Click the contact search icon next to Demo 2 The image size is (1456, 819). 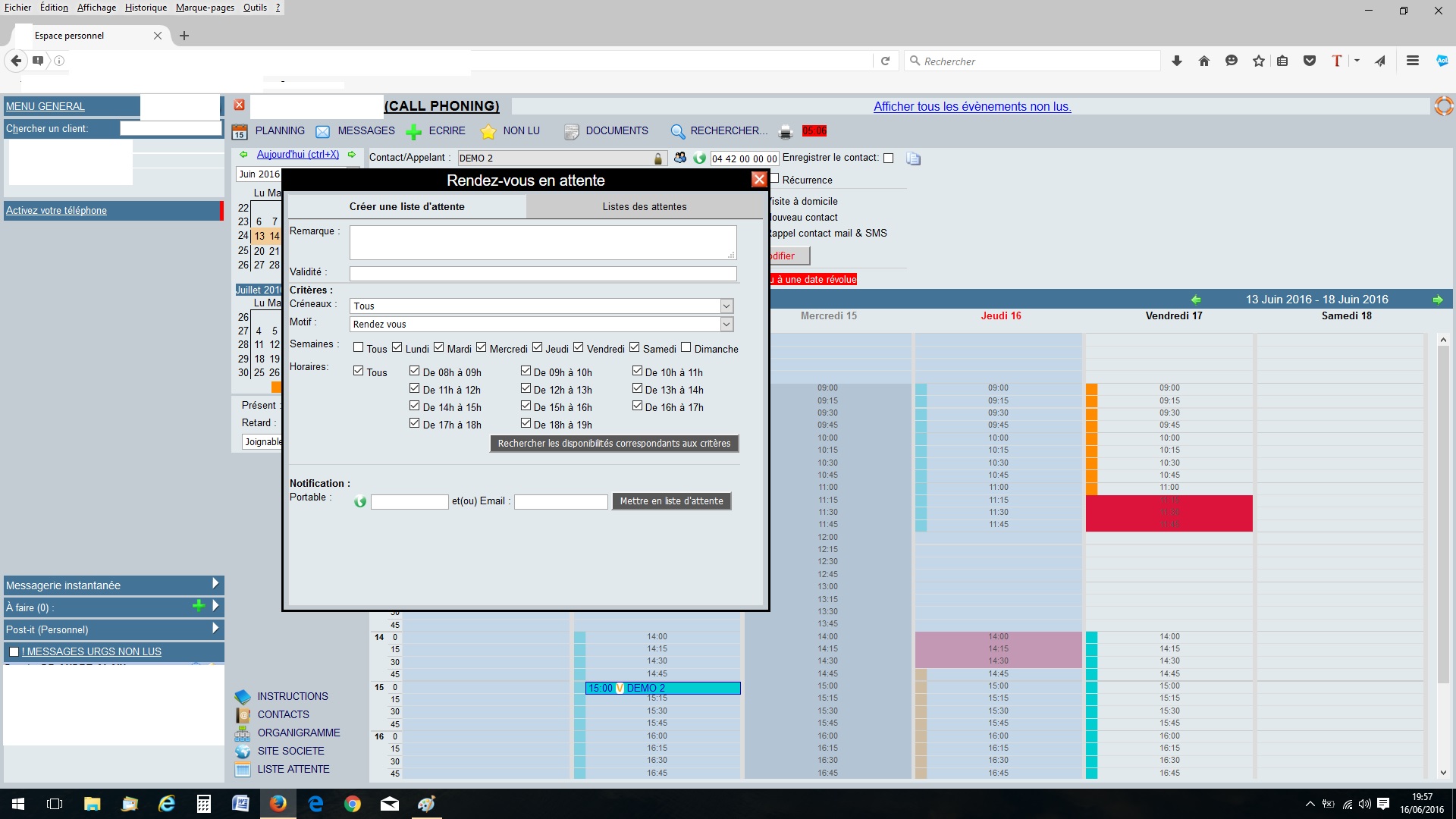click(x=678, y=157)
